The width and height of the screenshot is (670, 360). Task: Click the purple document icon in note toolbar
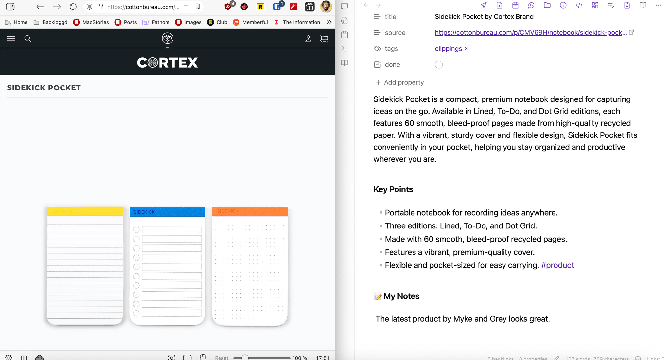click(x=500, y=6)
